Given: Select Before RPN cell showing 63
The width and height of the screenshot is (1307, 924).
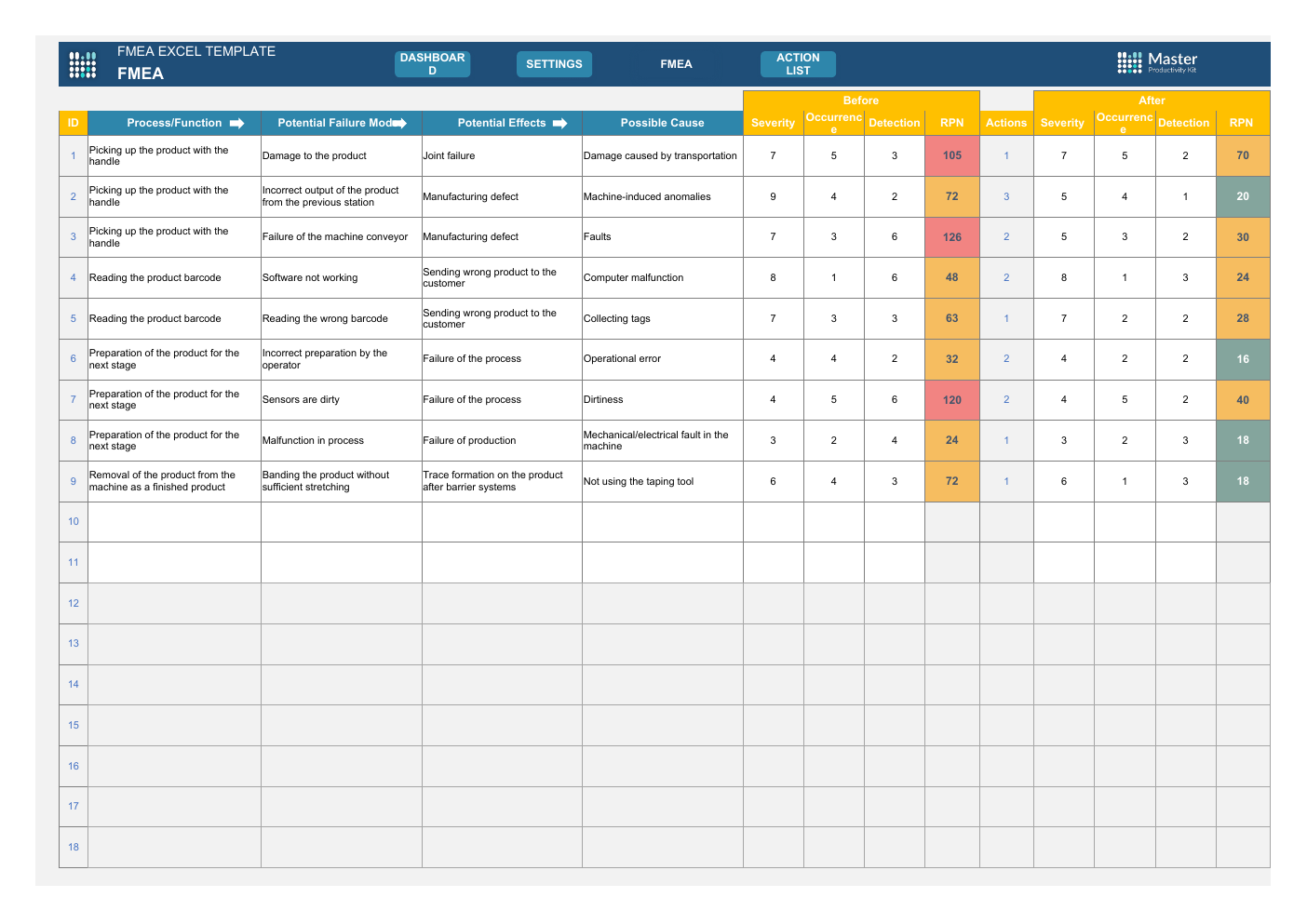Looking at the screenshot, I should tap(952, 318).
